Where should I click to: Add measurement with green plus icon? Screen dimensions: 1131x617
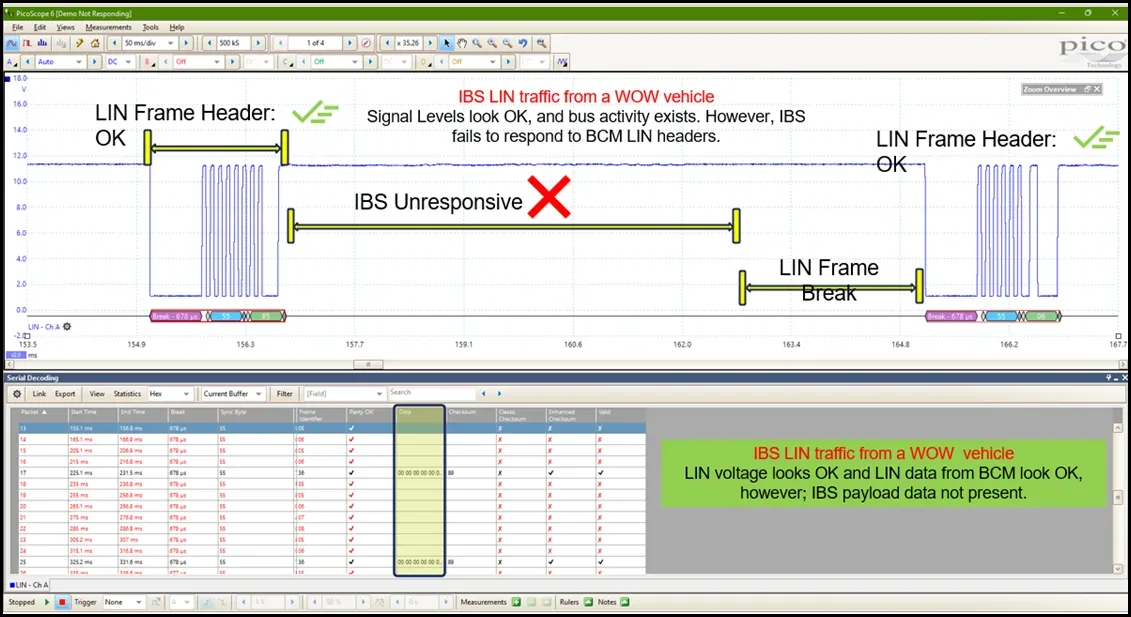click(x=516, y=602)
